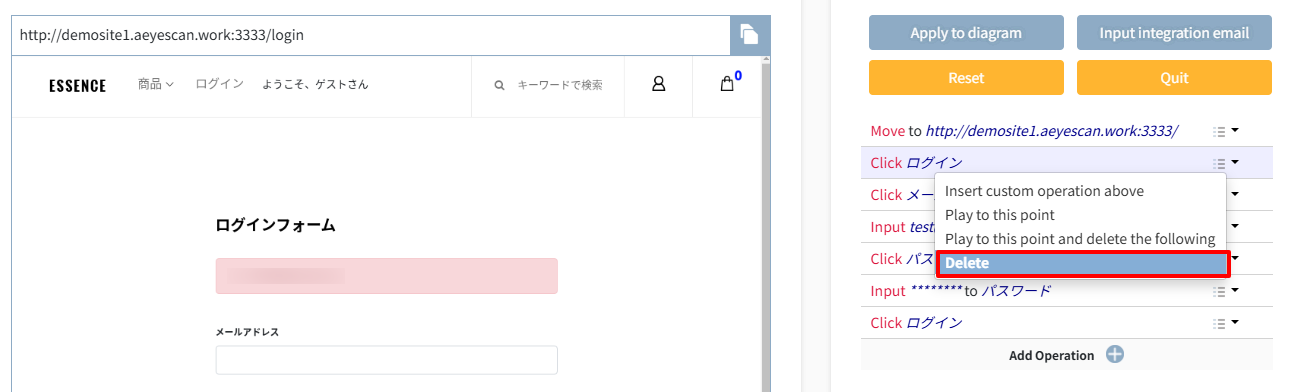Image resolution: width=1291 pixels, height=392 pixels.
Task: Click the search magnifier icon
Action: [x=499, y=86]
